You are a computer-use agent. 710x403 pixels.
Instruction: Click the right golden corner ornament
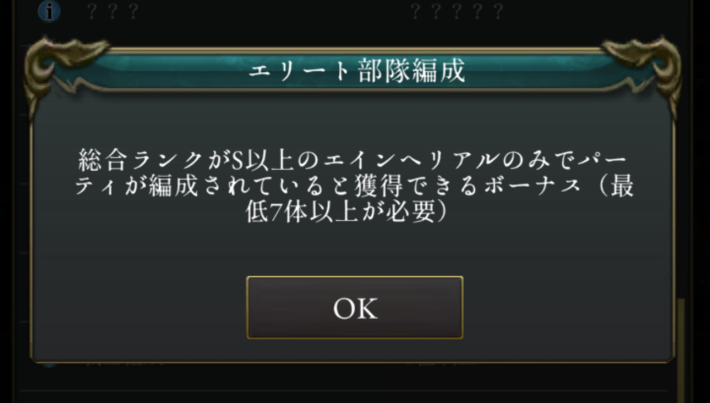(643, 68)
